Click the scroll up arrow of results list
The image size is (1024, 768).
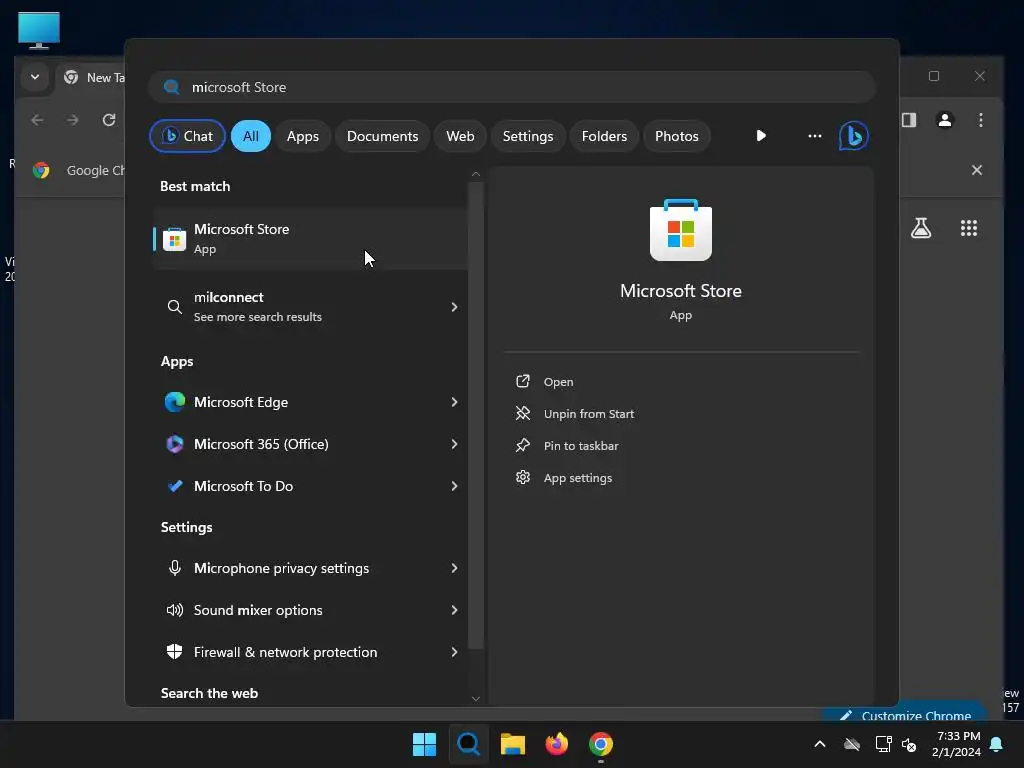point(475,174)
